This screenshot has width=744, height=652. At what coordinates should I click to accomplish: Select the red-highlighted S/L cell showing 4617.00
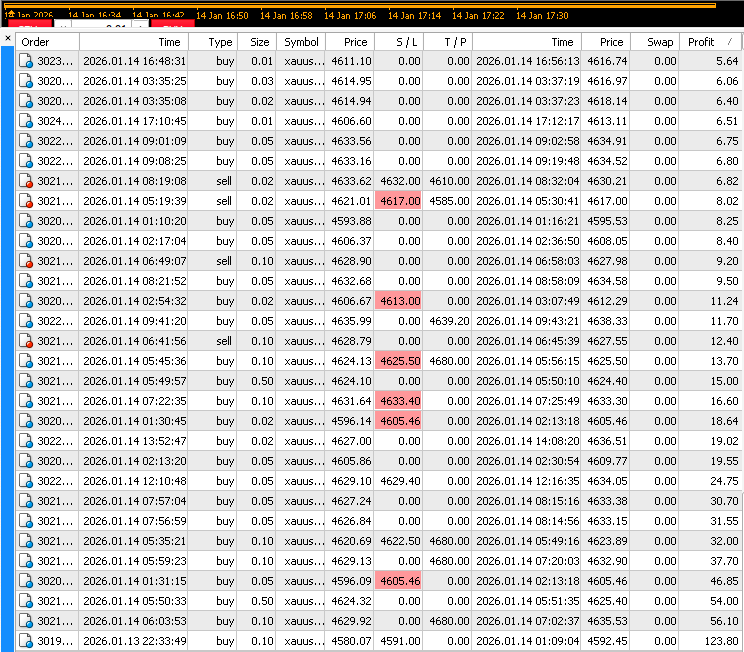[x=399, y=201]
